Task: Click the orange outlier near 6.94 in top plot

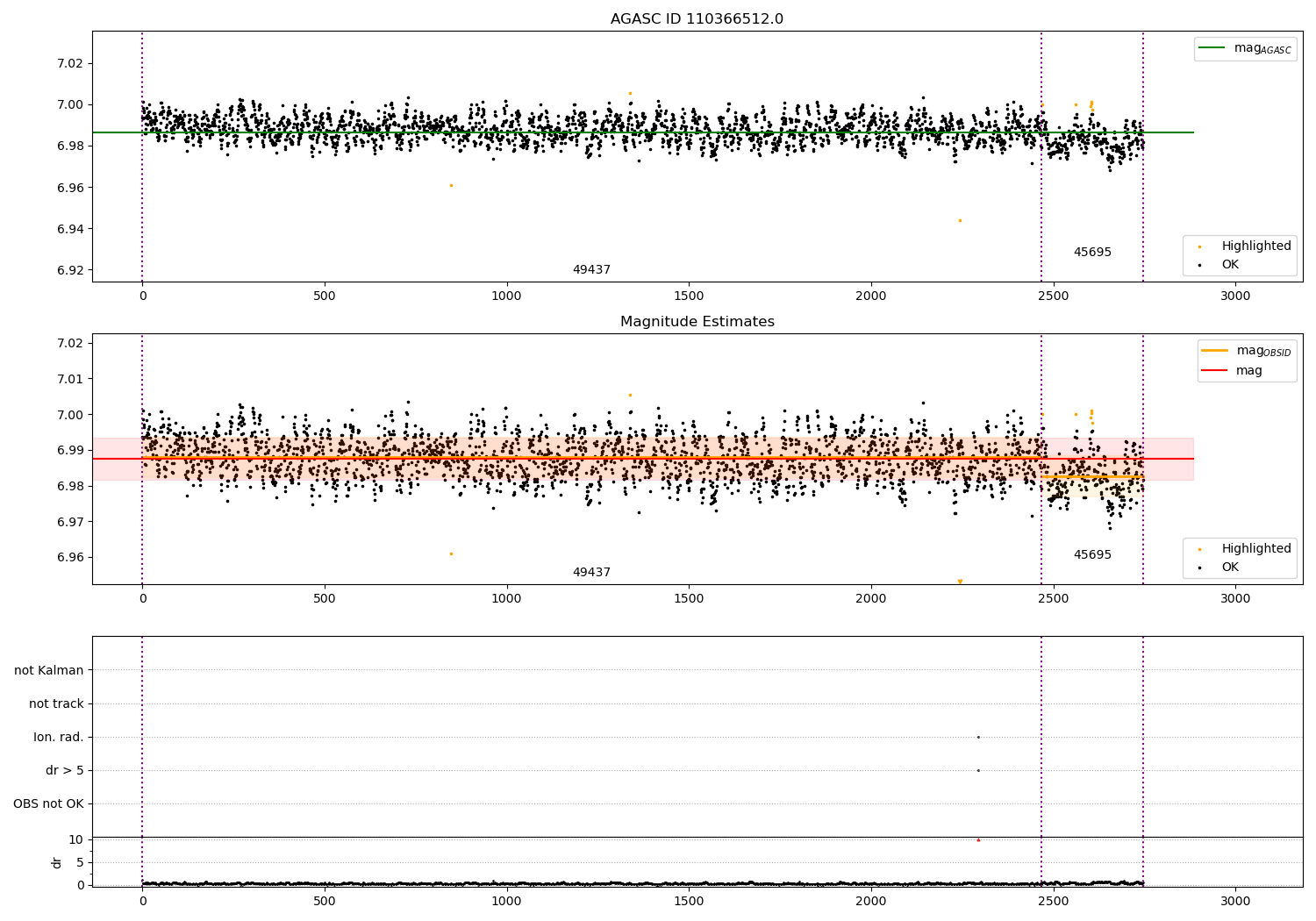Action: 960,220
